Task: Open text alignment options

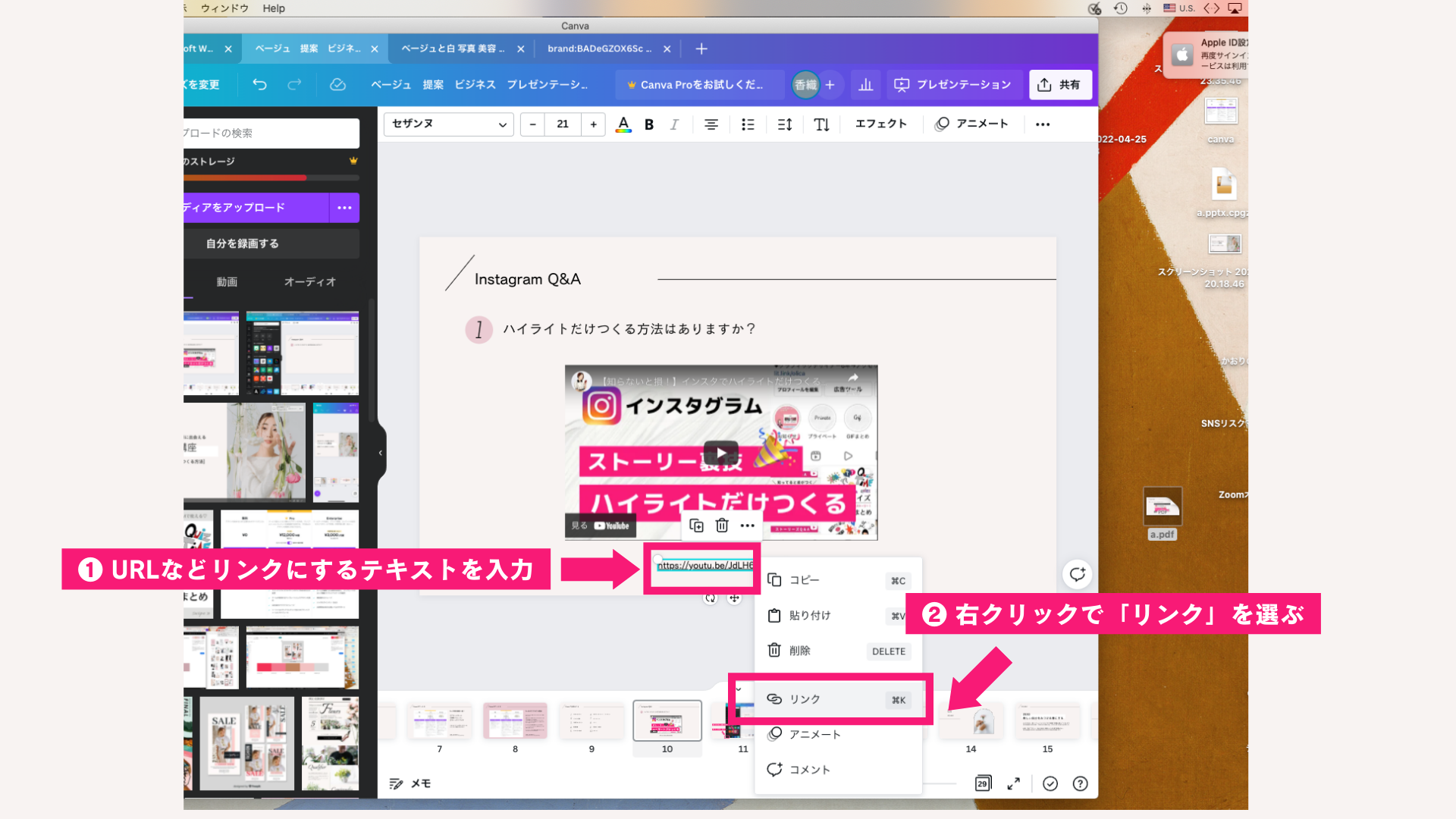Action: pyautogui.click(x=711, y=124)
